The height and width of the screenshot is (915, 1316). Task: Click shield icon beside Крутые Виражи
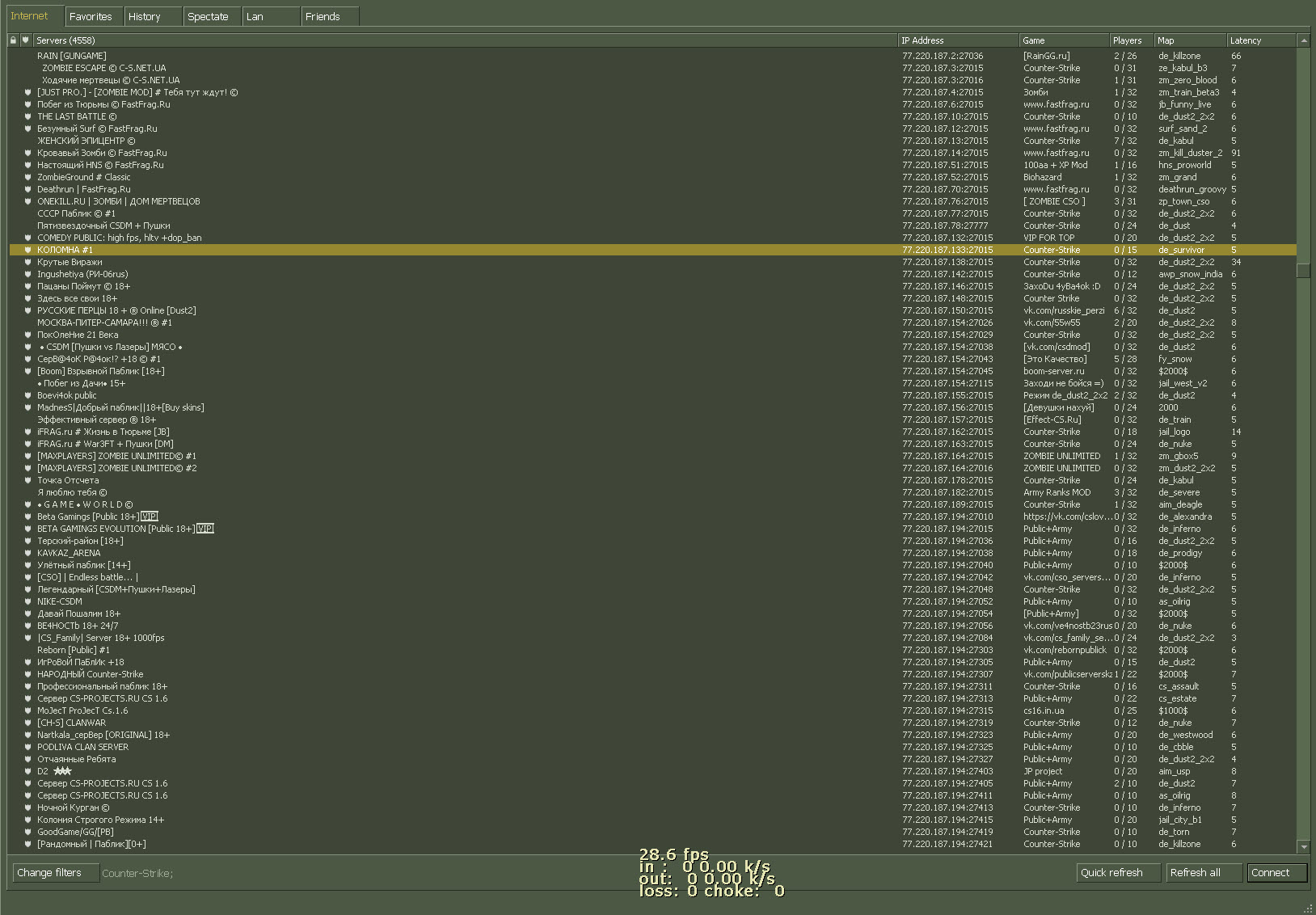click(x=27, y=262)
